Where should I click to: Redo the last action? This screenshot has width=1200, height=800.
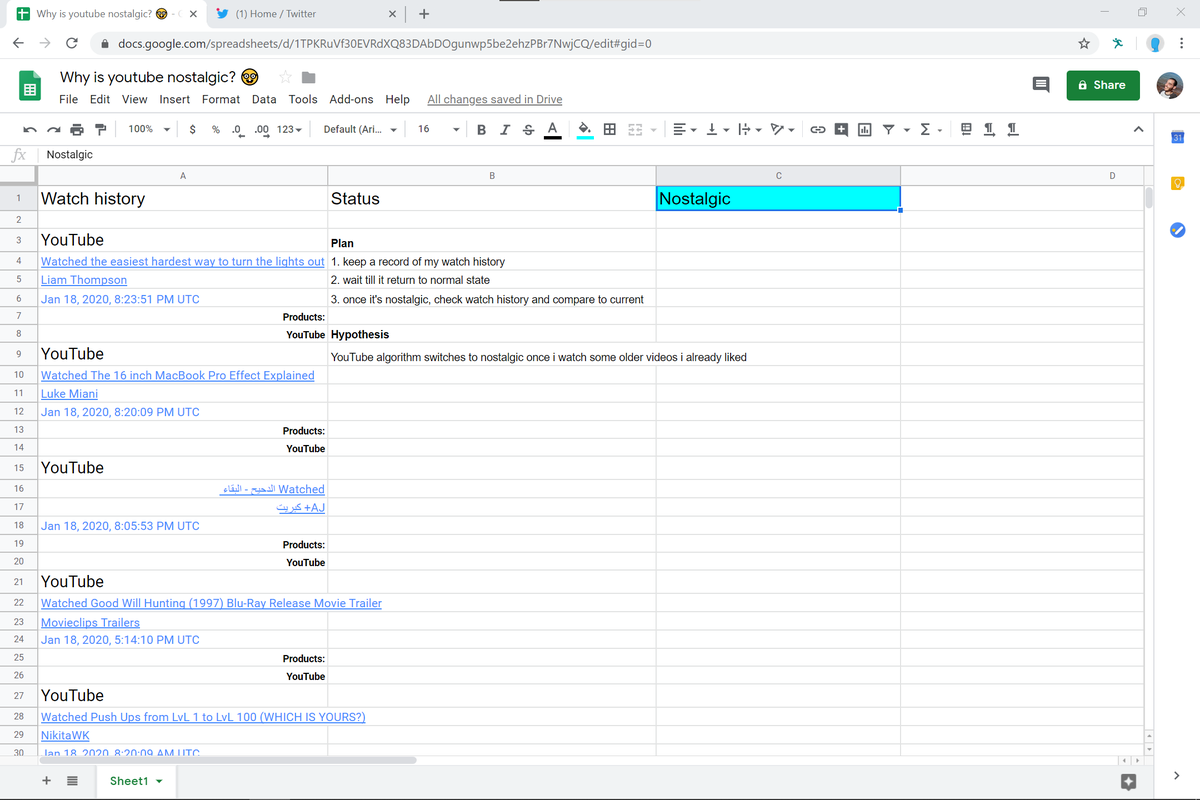pos(54,130)
